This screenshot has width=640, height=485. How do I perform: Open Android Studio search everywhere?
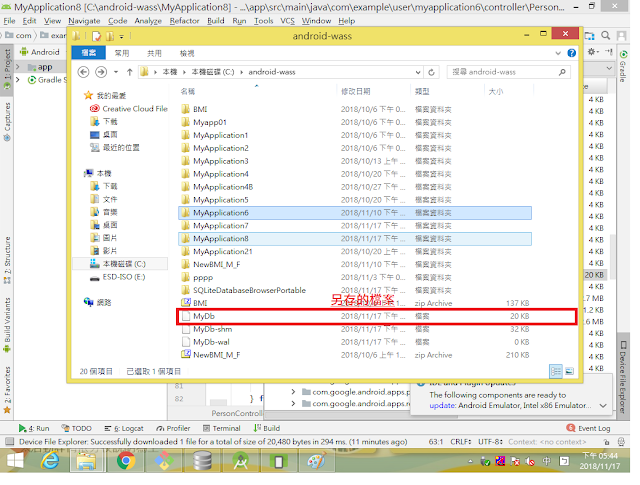coord(606,36)
